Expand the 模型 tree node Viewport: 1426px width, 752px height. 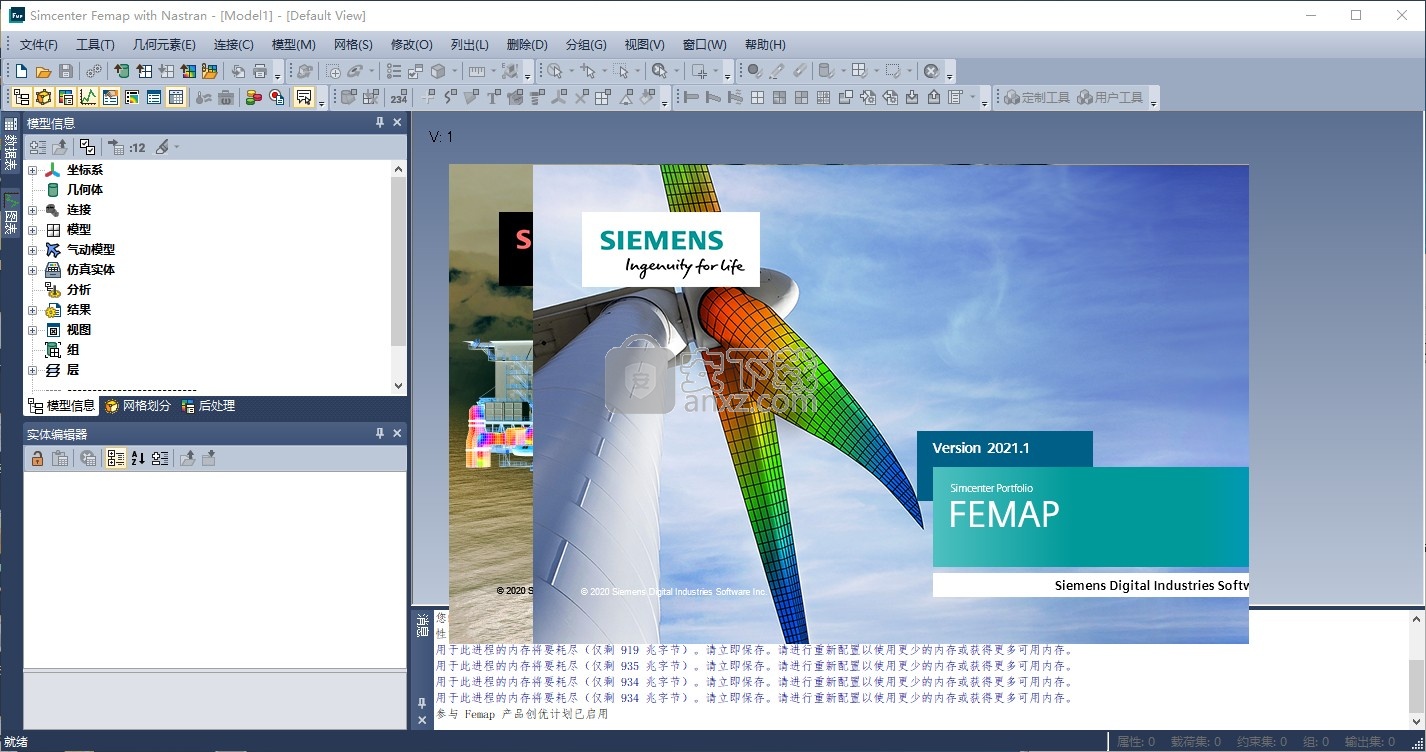pyautogui.click(x=32, y=230)
